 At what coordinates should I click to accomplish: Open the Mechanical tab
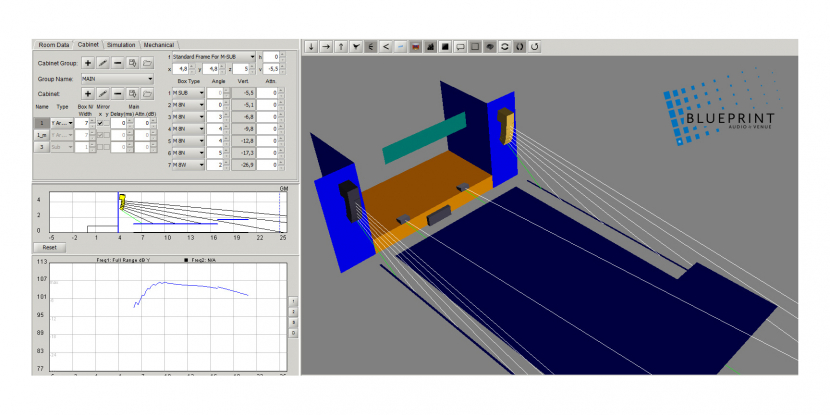(158, 45)
